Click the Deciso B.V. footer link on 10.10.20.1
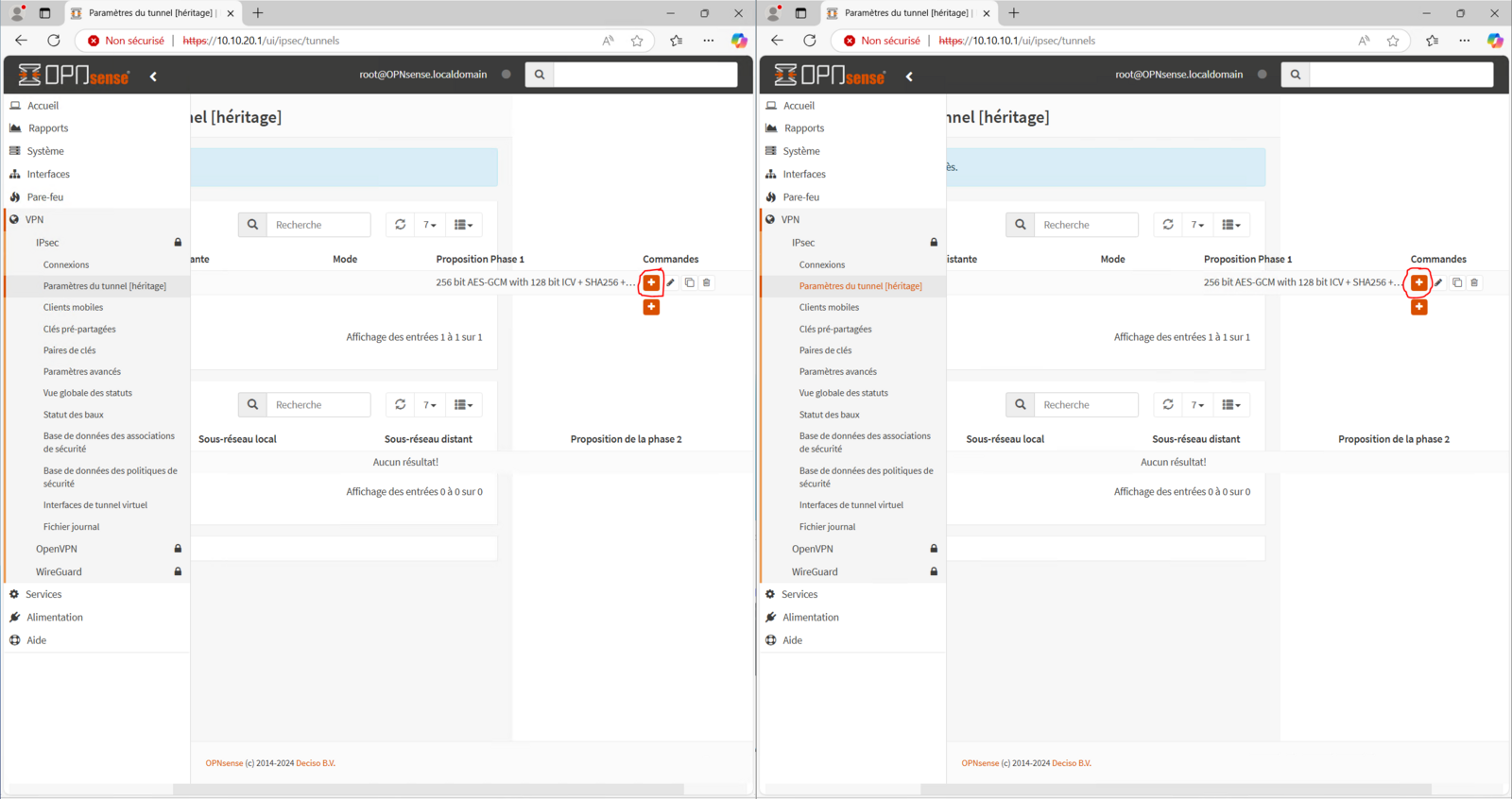This screenshot has width=1512, height=799. pyautogui.click(x=316, y=763)
